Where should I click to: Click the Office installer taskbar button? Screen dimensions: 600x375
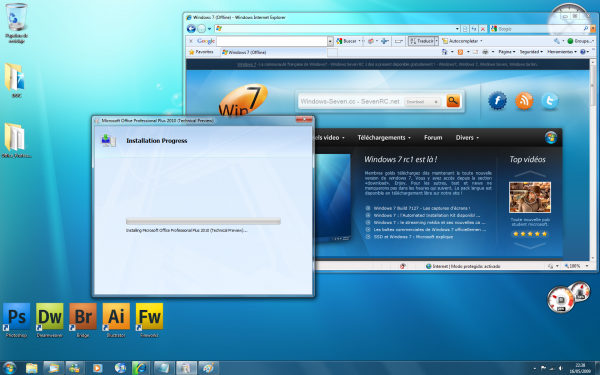tap(186, 368)
